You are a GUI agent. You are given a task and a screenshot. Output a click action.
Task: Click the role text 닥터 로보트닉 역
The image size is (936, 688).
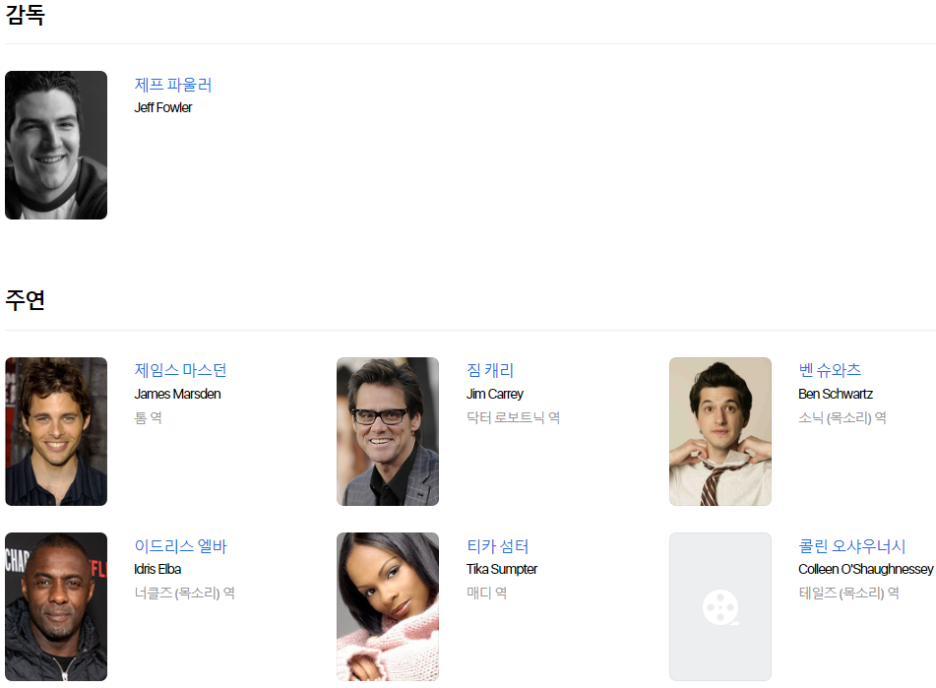[513, 418]
